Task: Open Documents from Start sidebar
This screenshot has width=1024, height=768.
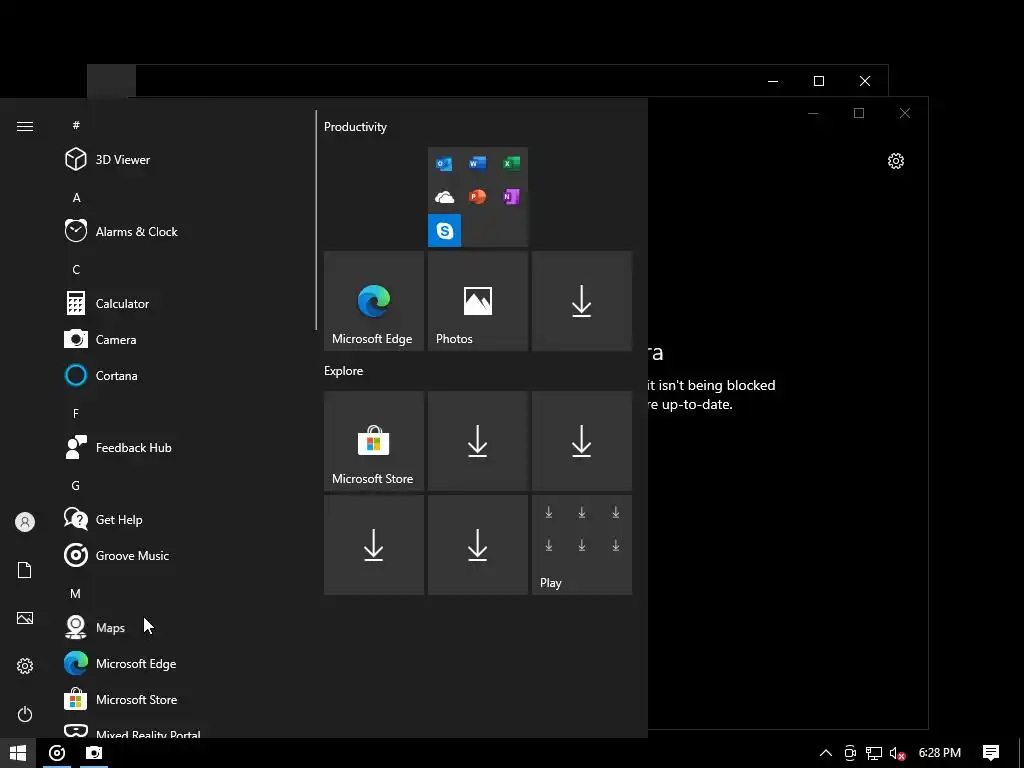Action: (25, 570)
